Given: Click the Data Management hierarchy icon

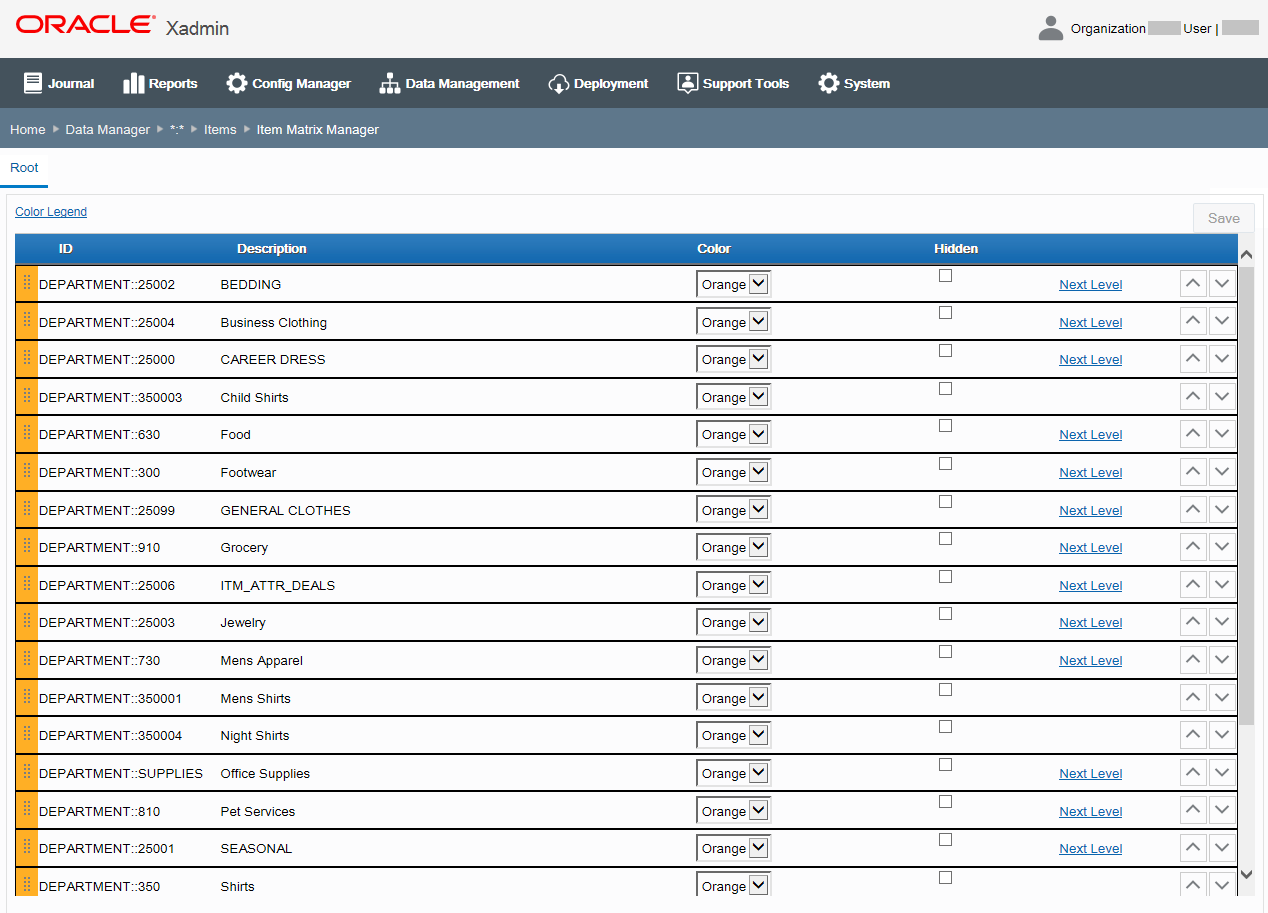Looking at the screenshot, I should pos(388,83).
